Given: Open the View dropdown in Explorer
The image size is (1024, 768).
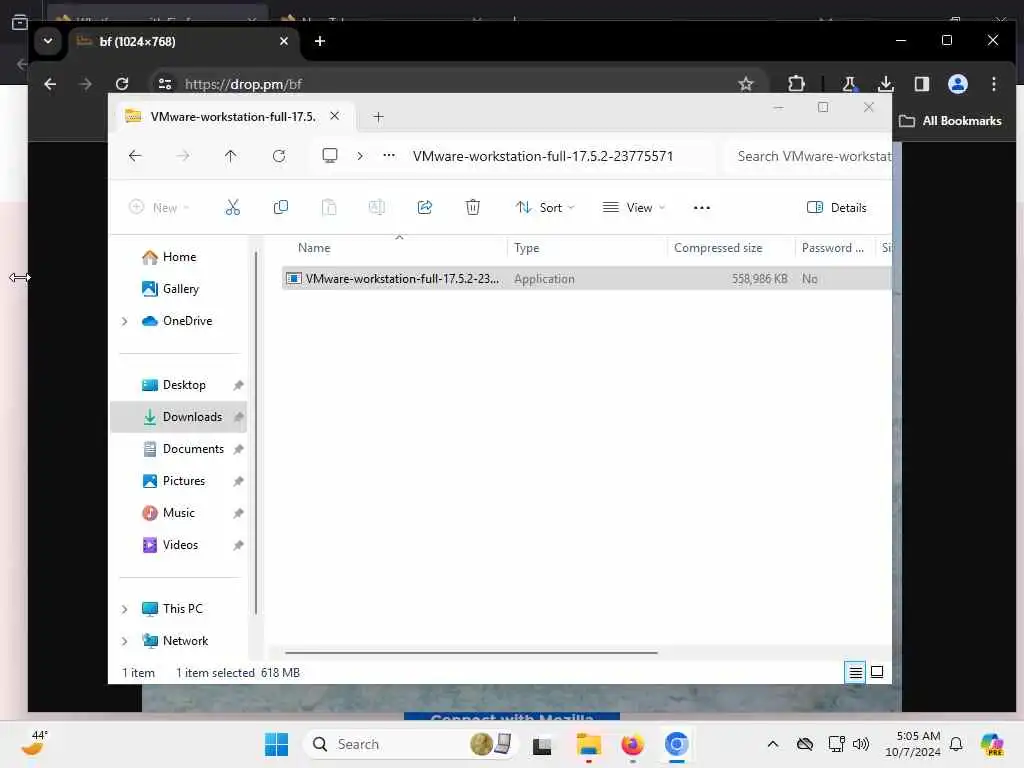Looking at the screenshot, I should pos(633,208).
